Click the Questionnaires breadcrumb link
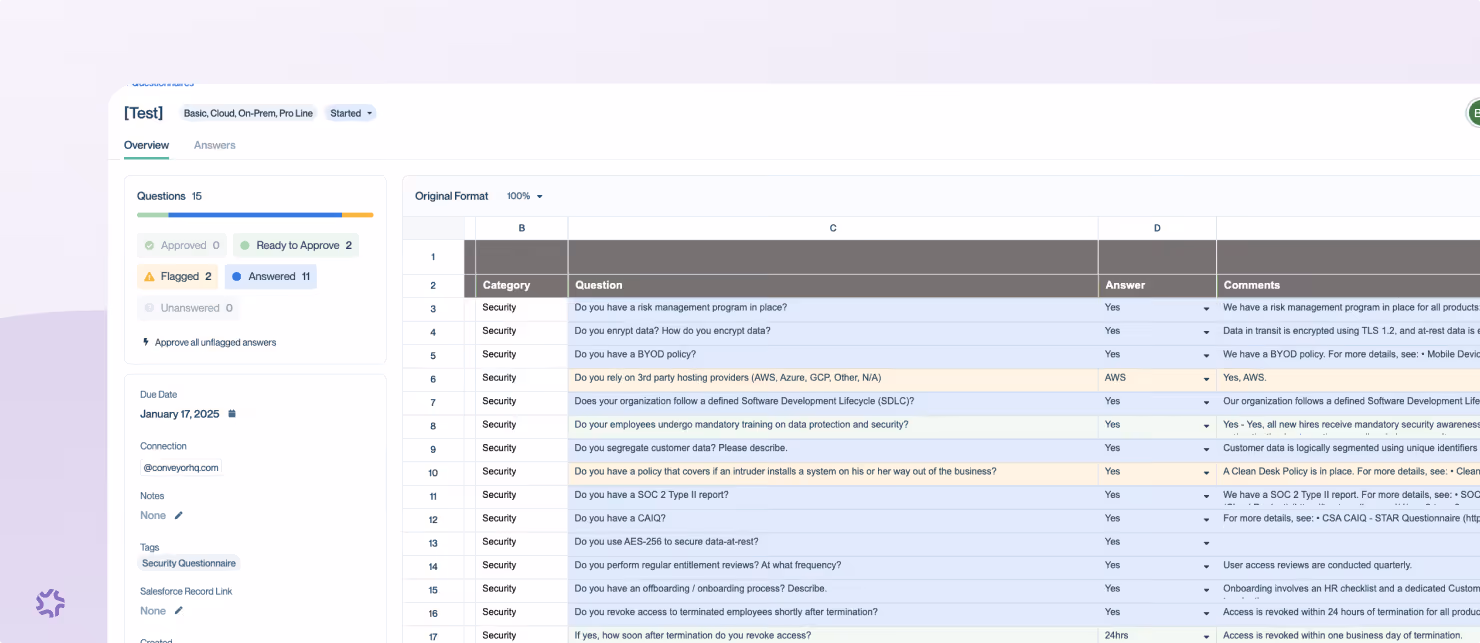 pos(163,84)
